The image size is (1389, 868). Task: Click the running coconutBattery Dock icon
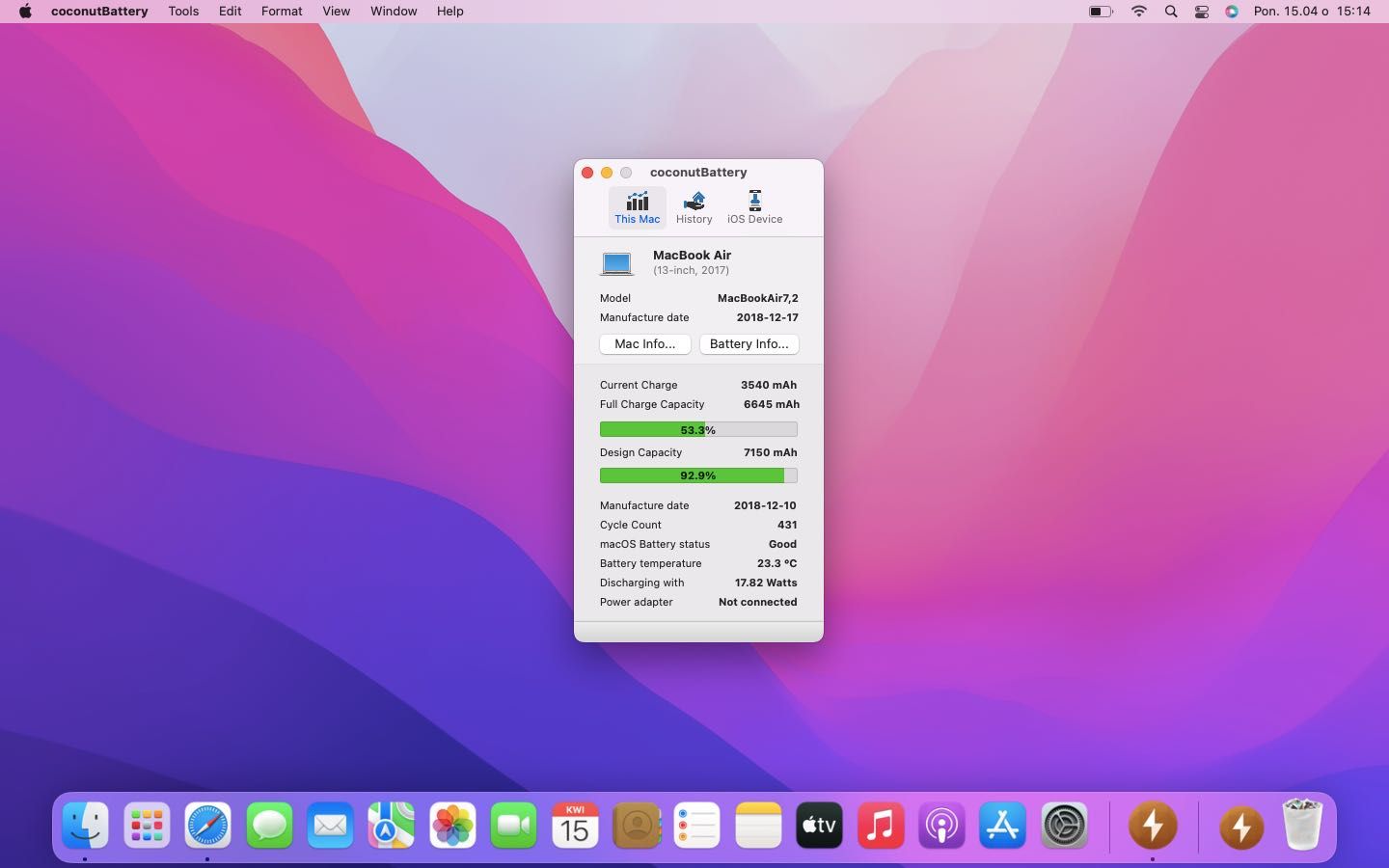(x=1153, y=826)
